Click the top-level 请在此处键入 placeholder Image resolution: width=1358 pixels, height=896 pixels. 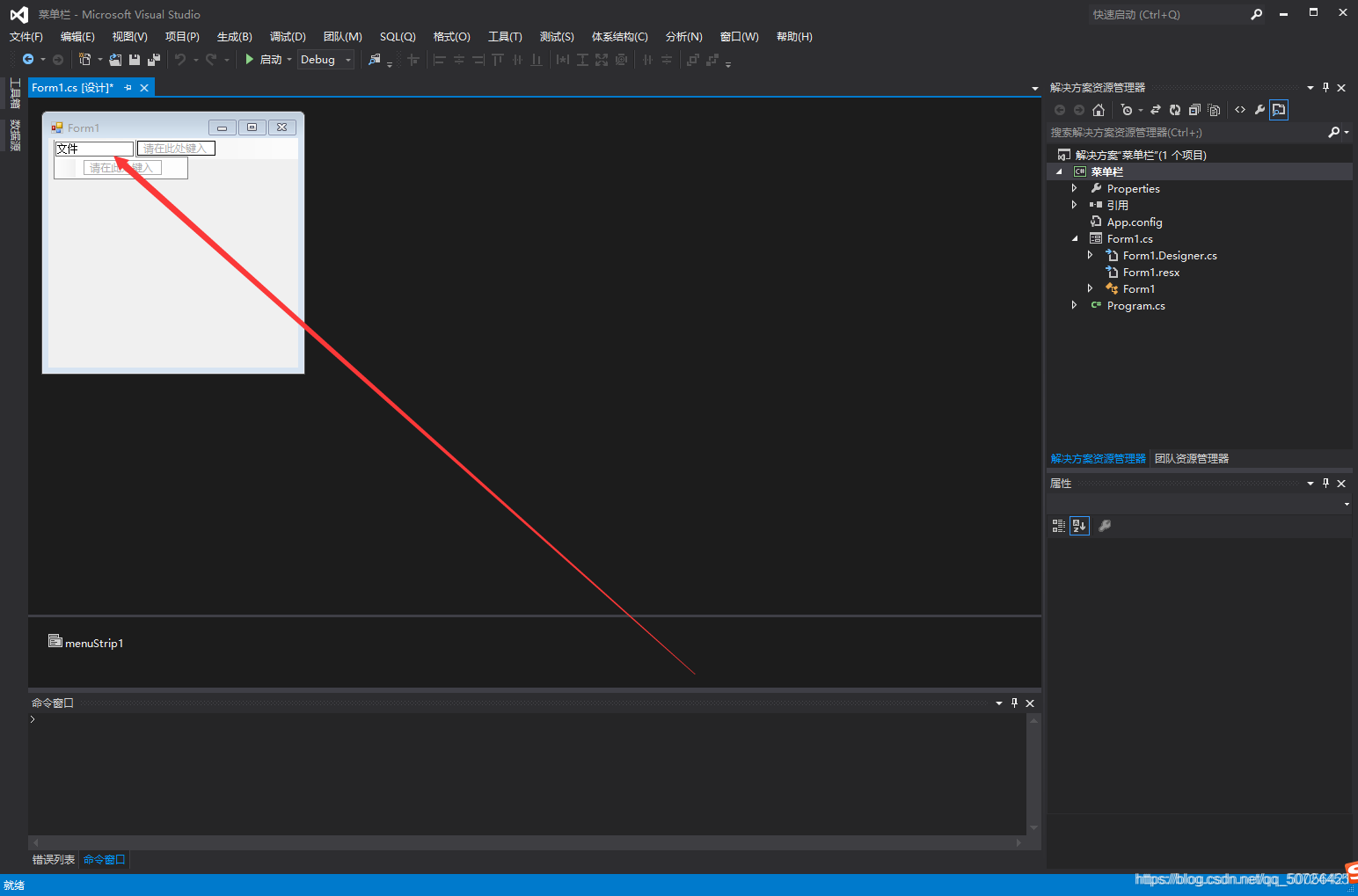click(176, 149)
